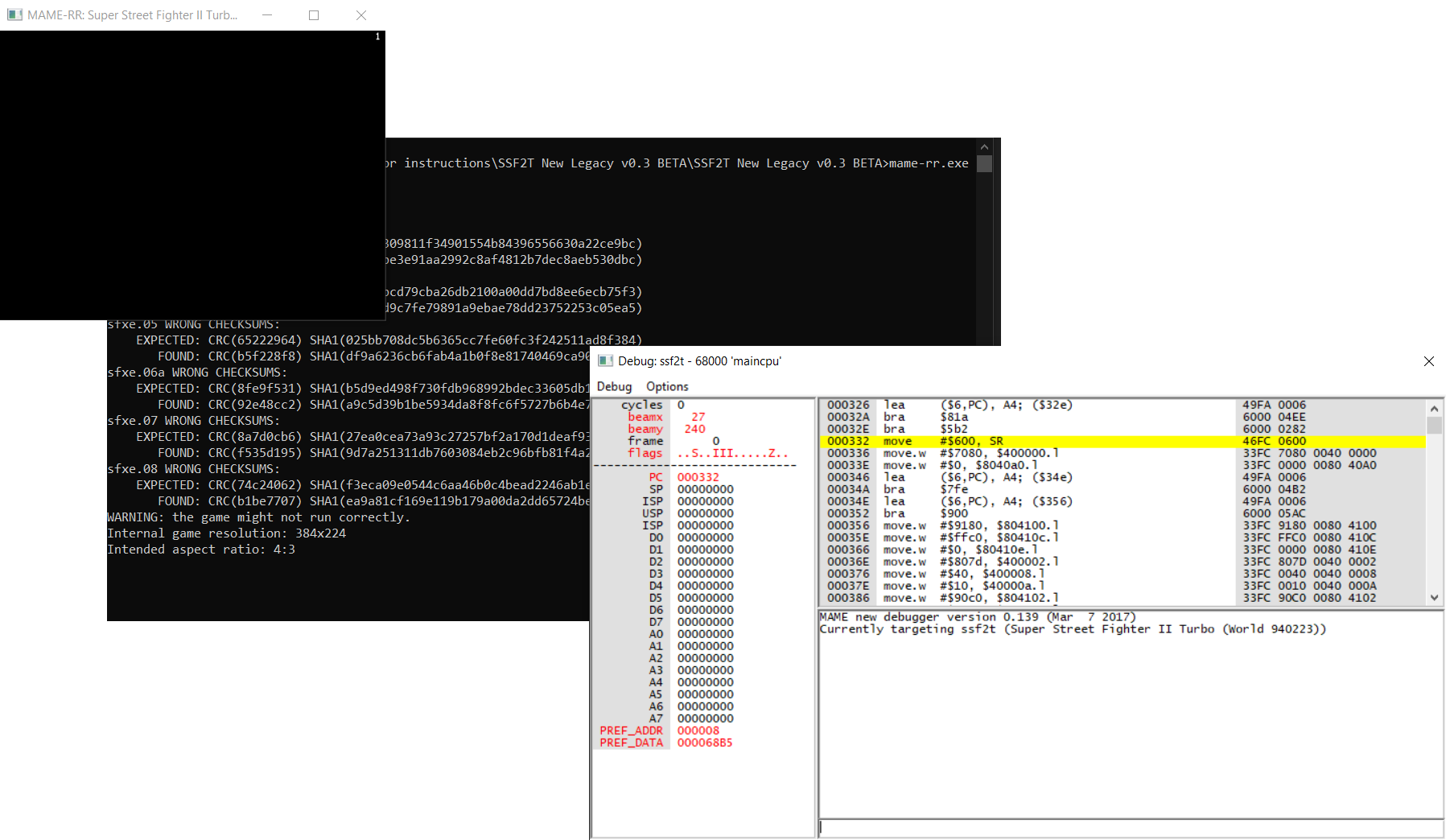Click 'MAME new debugger version' console line
Viewport: 1446px width, 840px height.
pyautogui.click(x=977, y=617)
